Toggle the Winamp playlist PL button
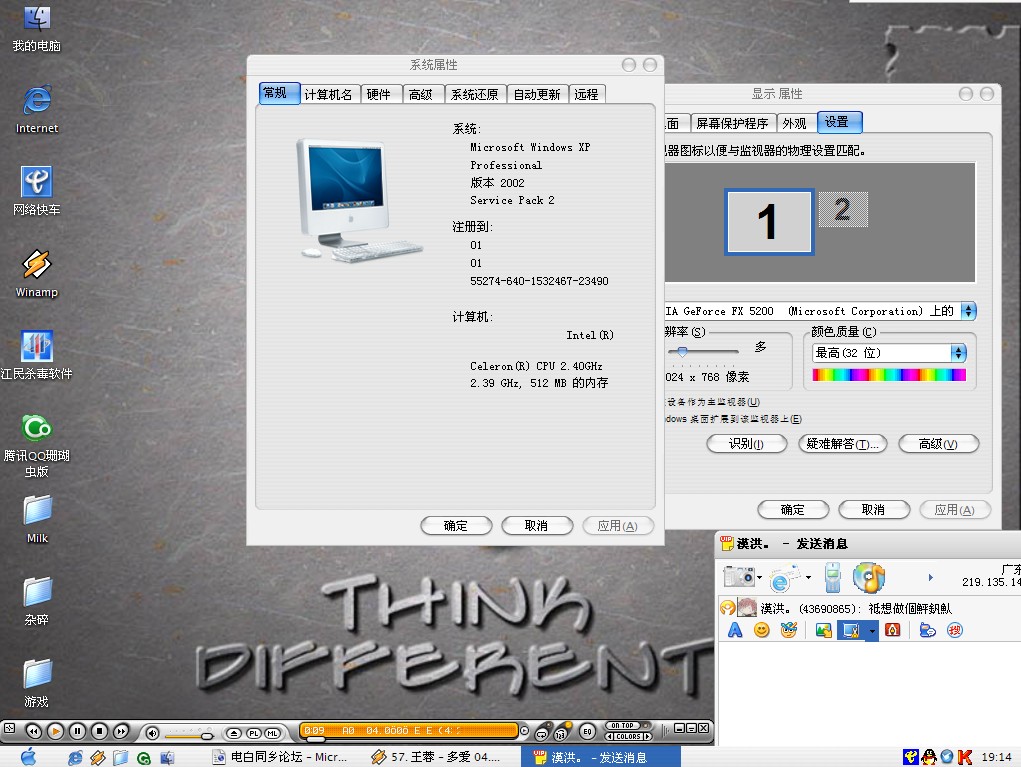Screen dimensions: 1021x767 tap(254, 733)
